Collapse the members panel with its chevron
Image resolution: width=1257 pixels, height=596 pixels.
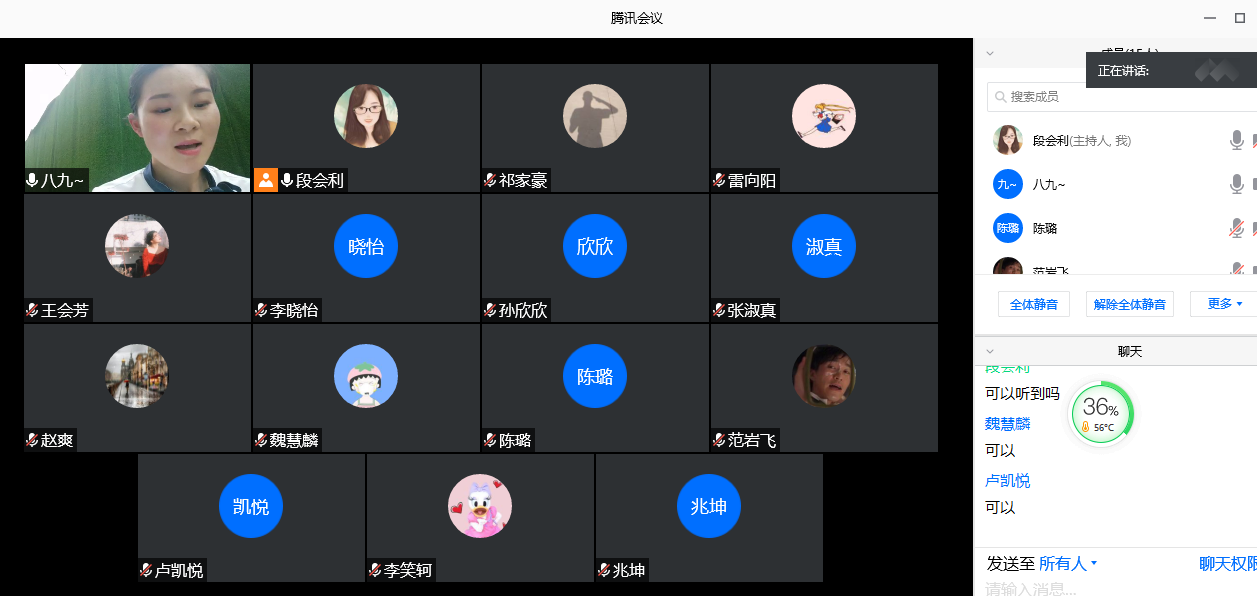pos(990,53)
